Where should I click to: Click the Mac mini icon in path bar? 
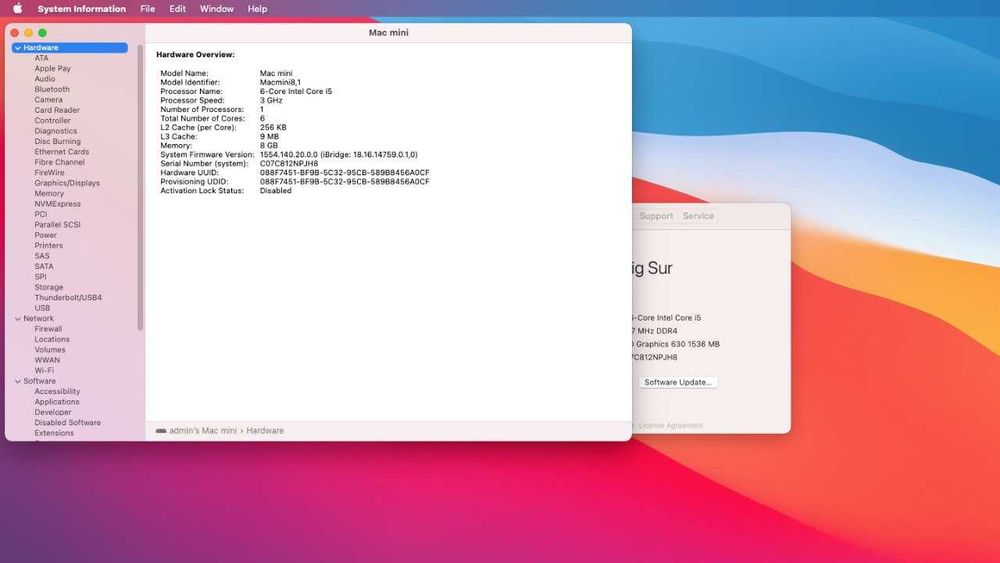click(x=161, y=431)
